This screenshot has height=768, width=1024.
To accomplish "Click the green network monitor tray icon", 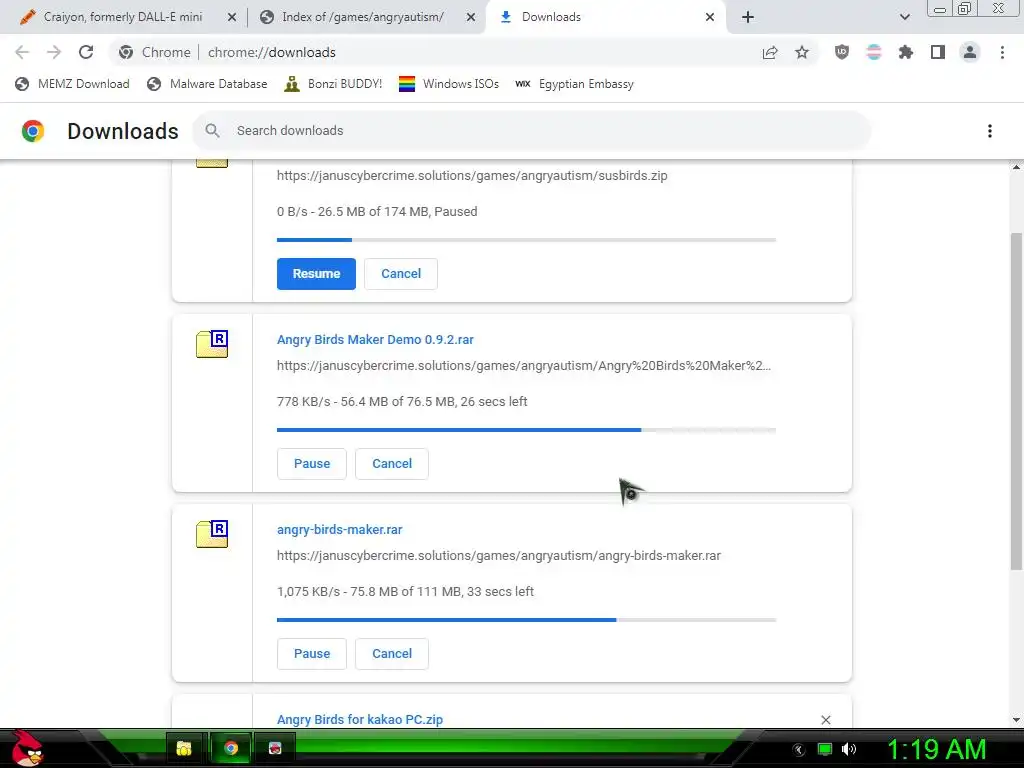I will [825, 749].
